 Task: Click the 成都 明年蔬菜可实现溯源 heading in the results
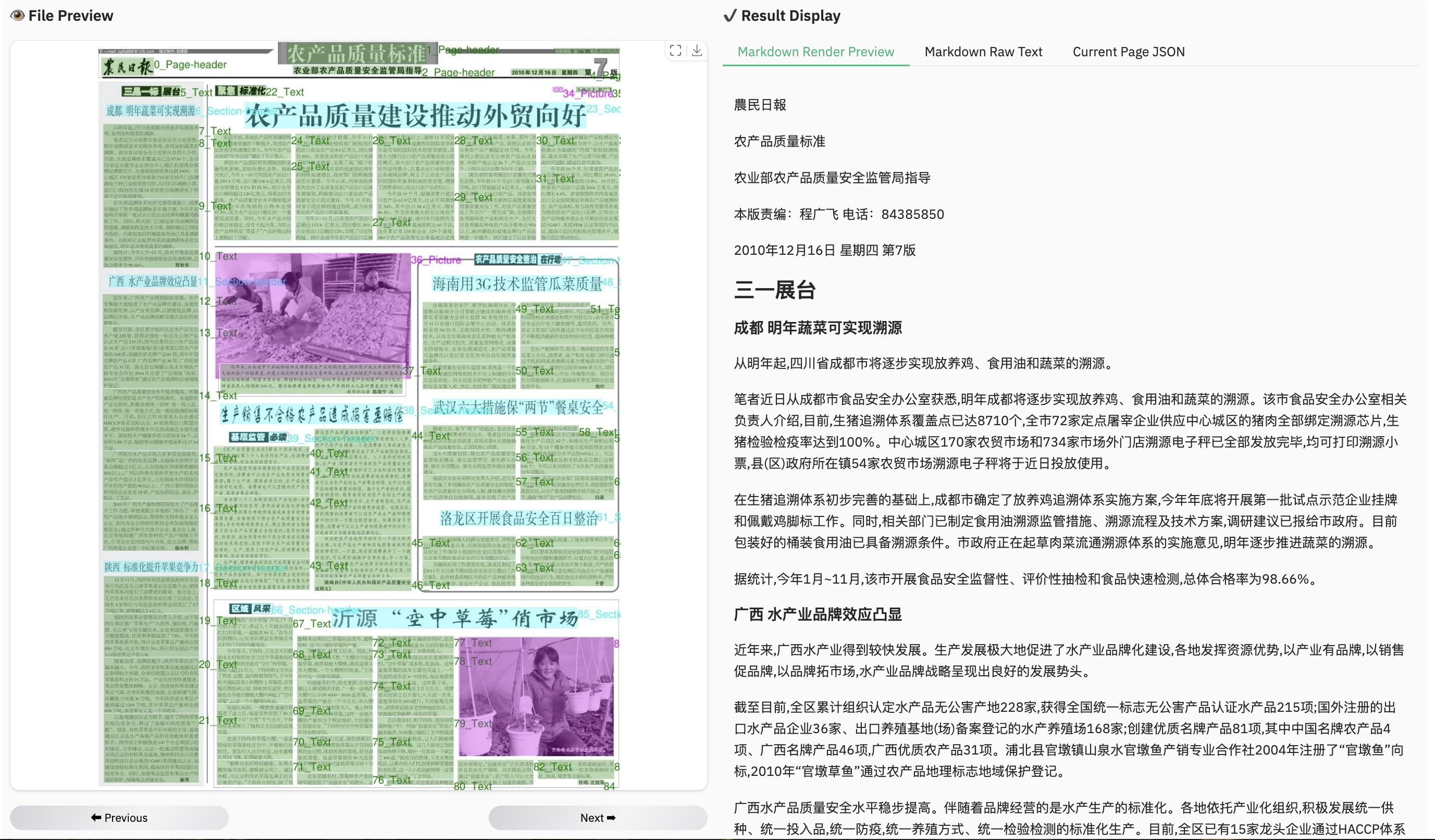pos(817,328)
